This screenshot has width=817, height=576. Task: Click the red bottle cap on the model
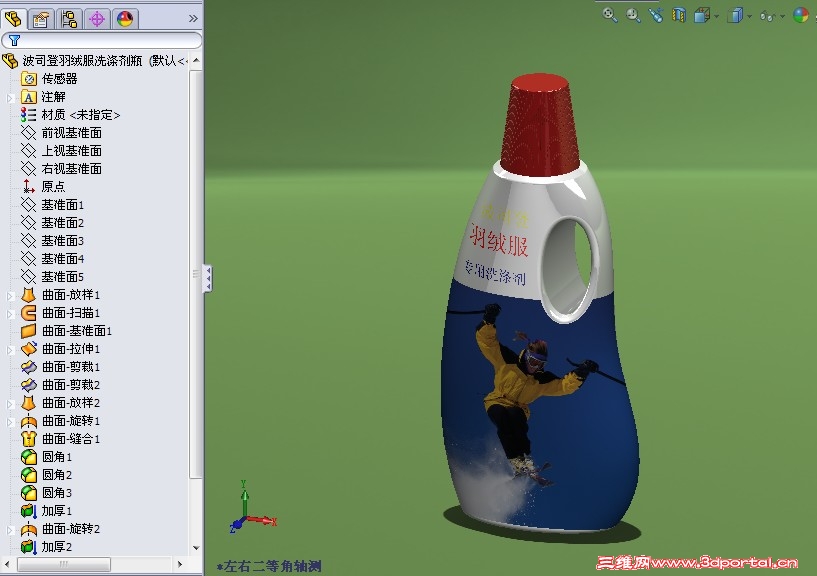point(540,125)
